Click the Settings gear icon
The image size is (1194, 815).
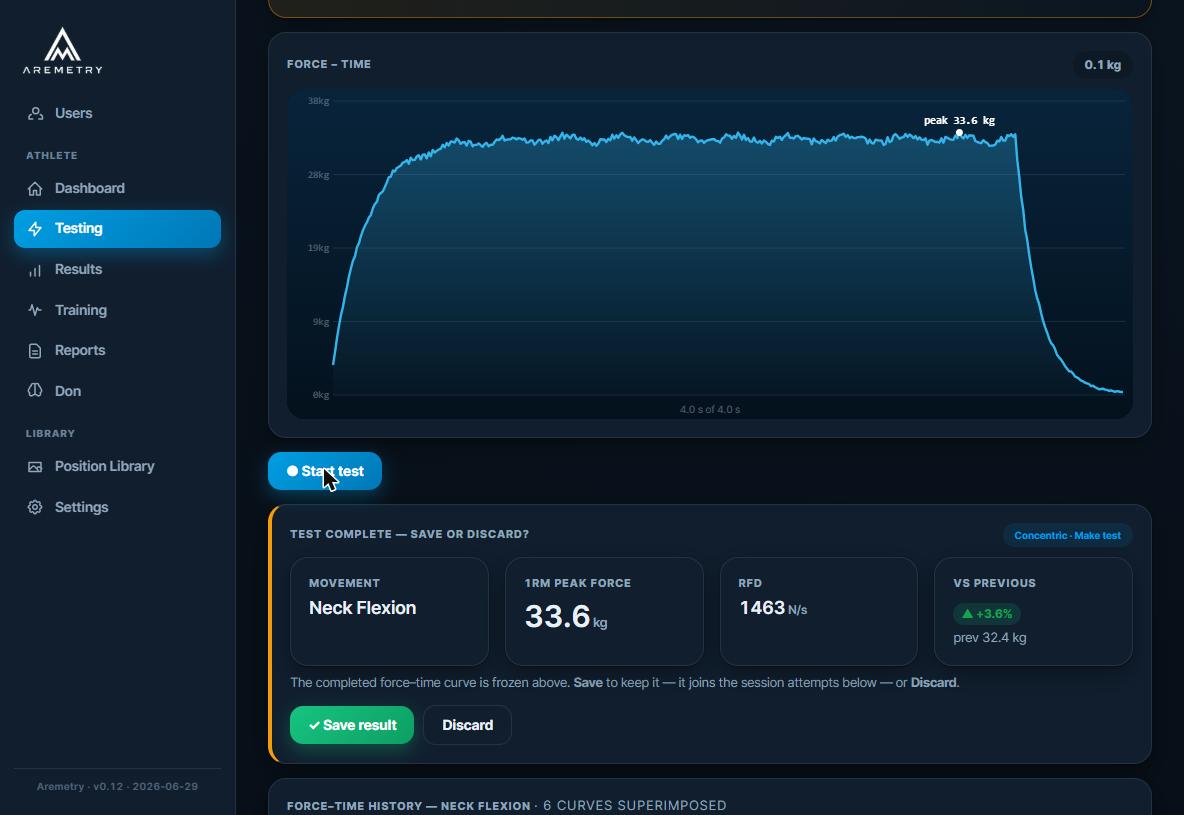pos(35,507)
